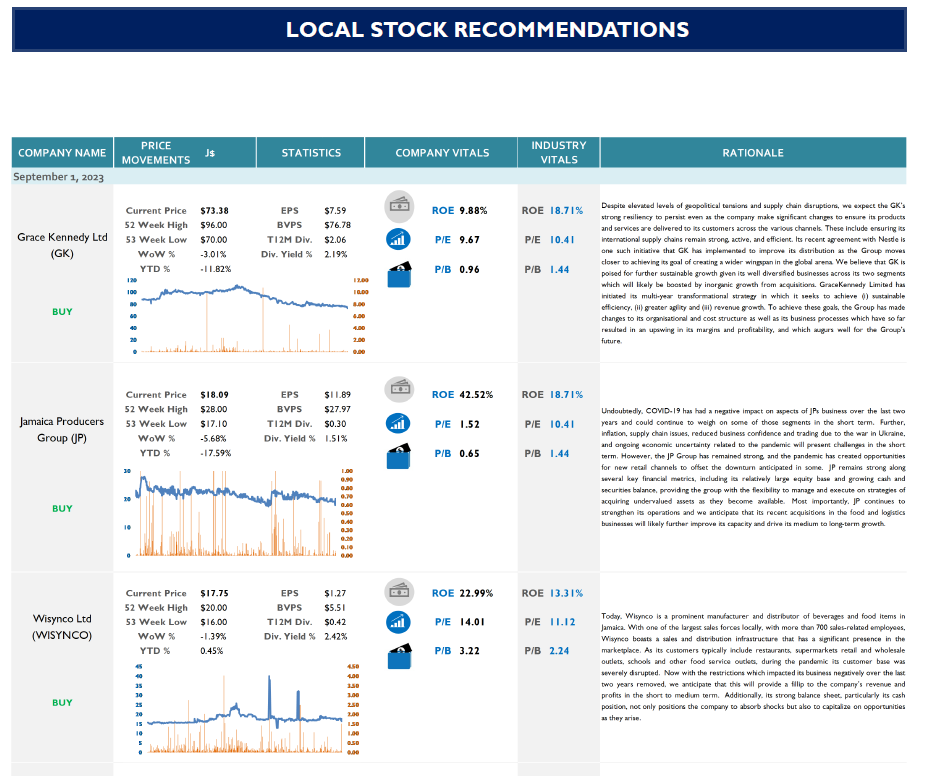Select the YTD % value '-11.82%'

(x=215, y=269)
